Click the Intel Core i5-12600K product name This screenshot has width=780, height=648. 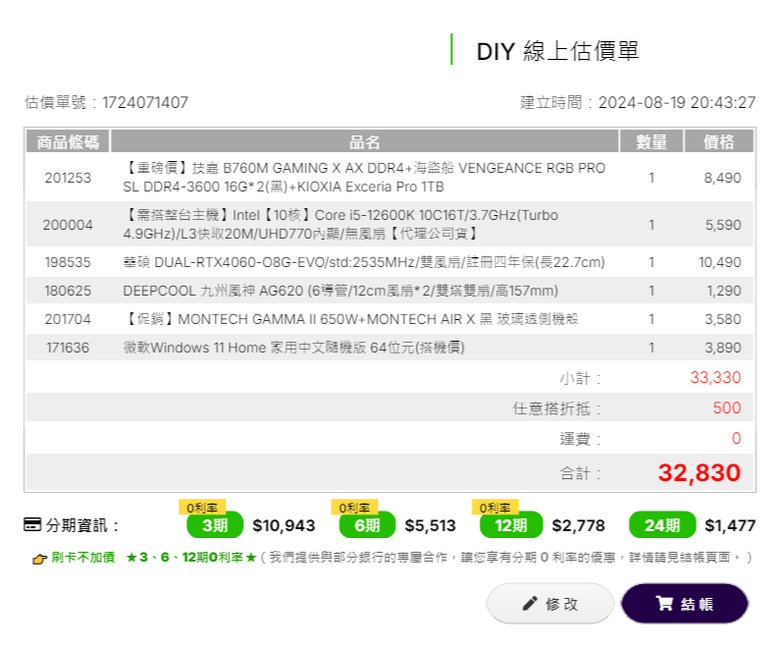click(x=341, y=224)
